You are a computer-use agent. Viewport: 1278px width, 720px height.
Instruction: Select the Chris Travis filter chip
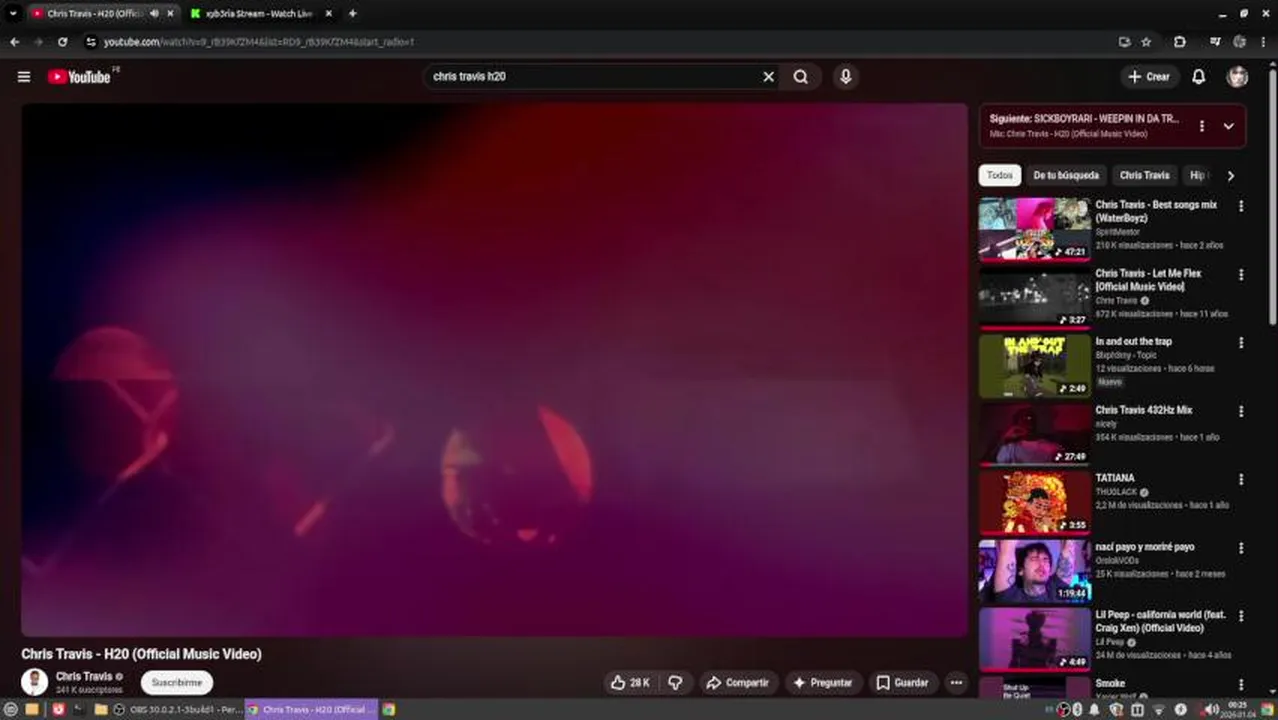point(1144,175)
